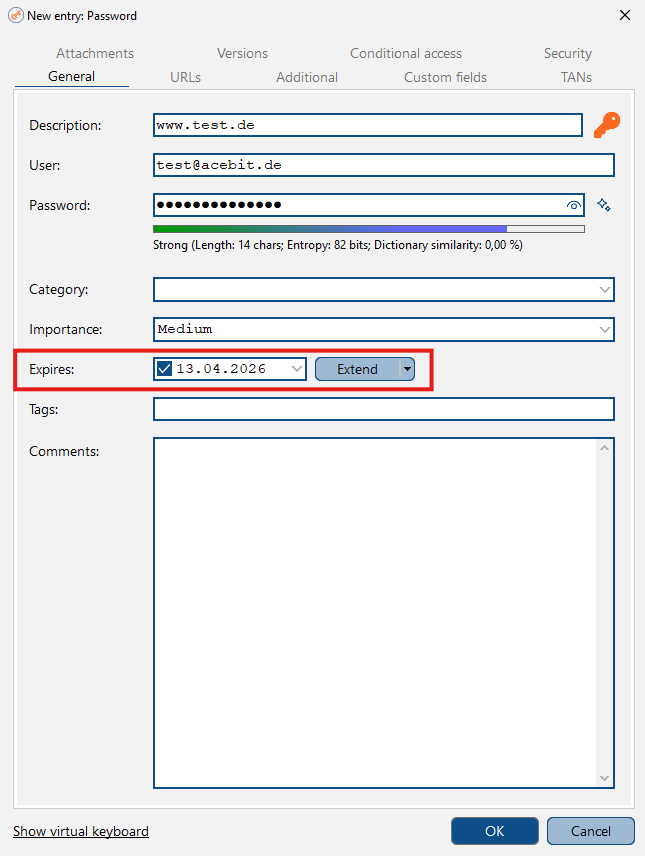This screenshot has width=645, height=856.
Task: Switch to the Attachments tab
Action: pyautogui.click(x=95, y=54)
